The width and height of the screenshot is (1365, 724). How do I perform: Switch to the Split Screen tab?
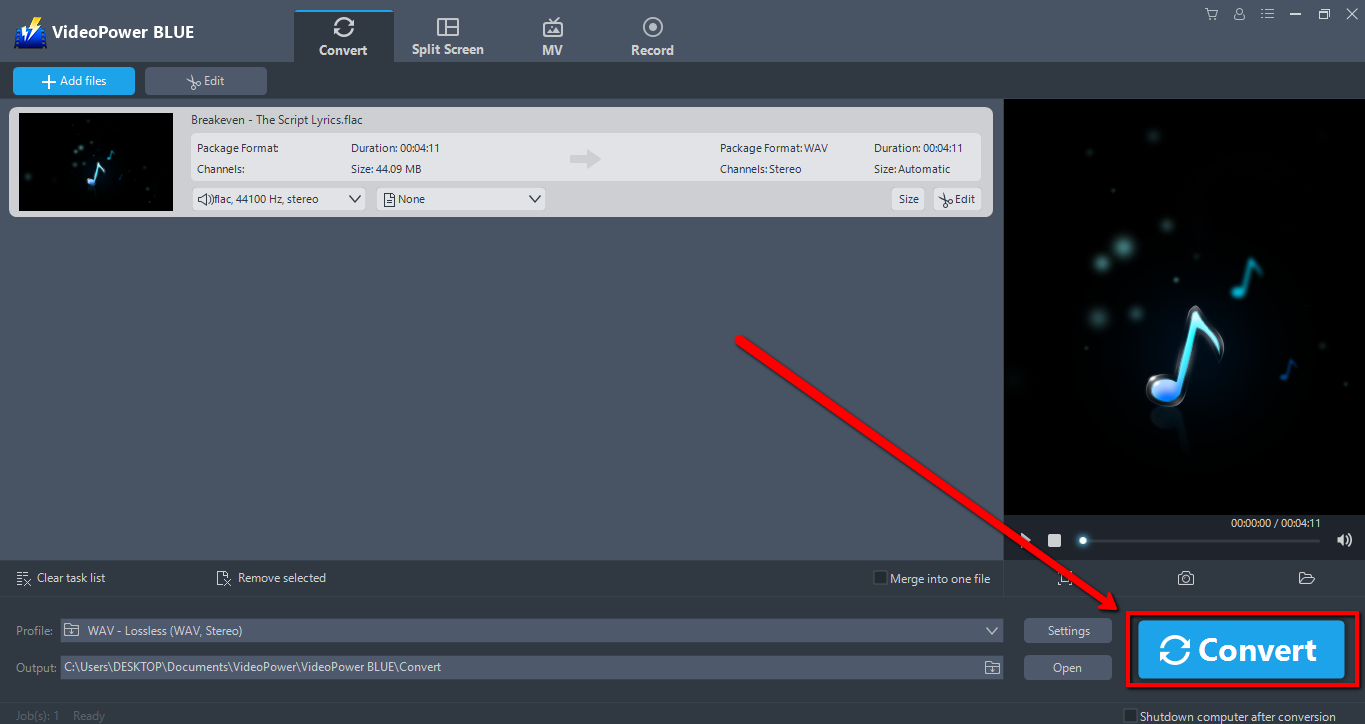(x=447, y=34)
